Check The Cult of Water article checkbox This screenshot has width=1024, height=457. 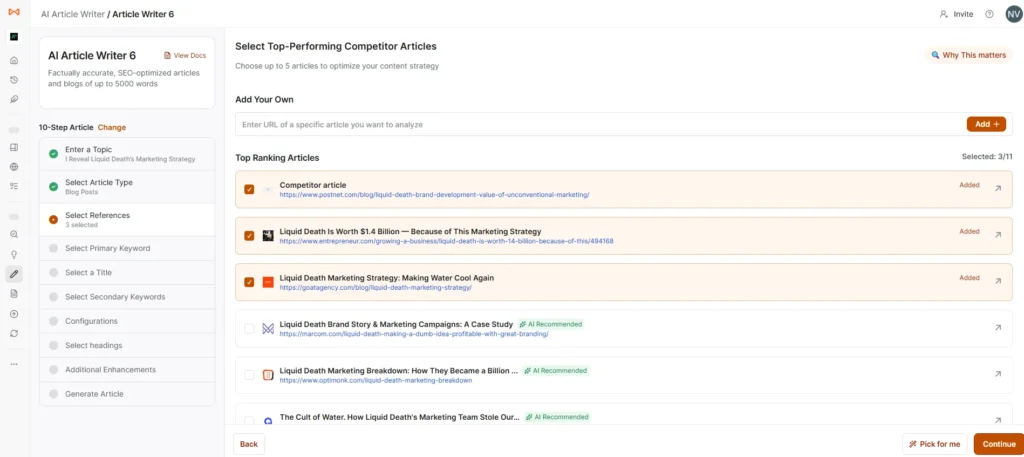(x=249, y=421)
